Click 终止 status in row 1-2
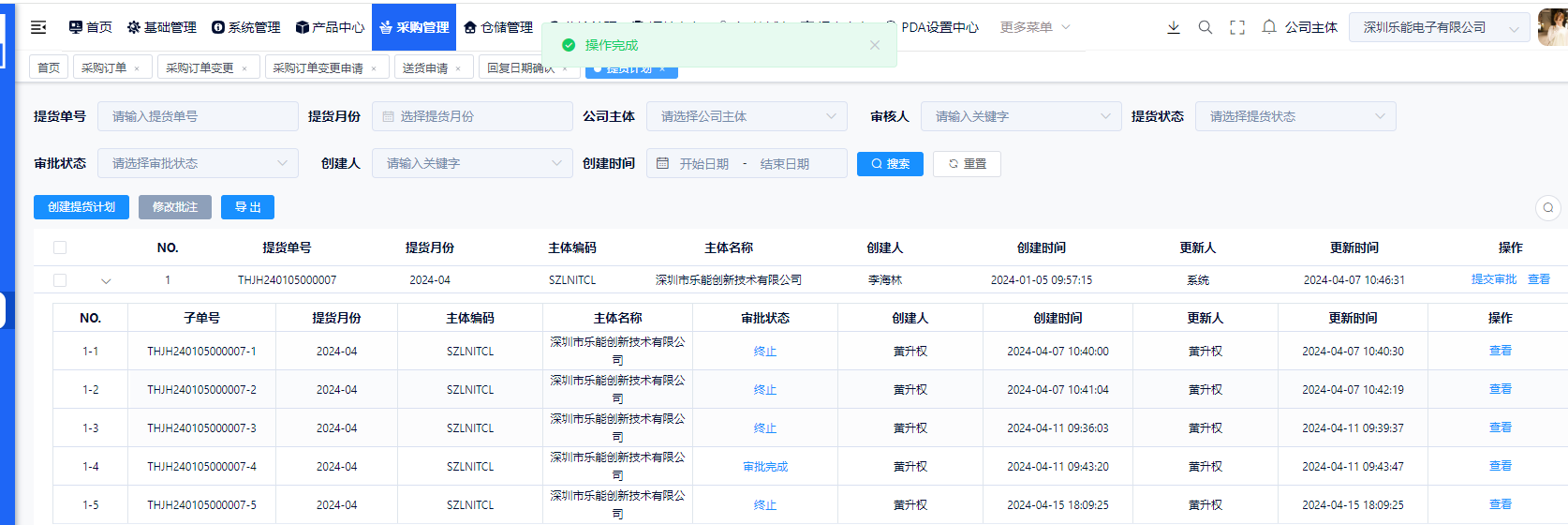This screenshot has width=1568, height=525. [x=765, y=390]
